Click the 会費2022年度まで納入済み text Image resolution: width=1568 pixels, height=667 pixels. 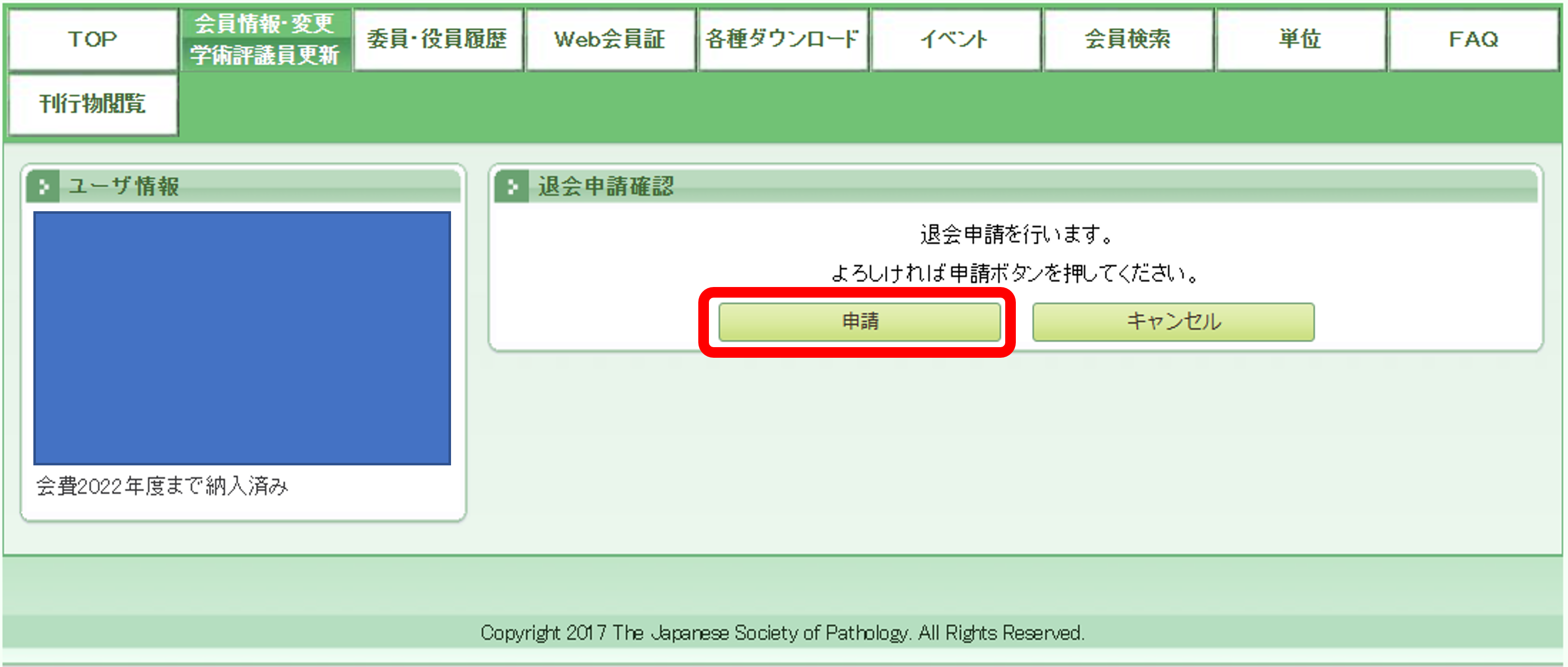162,487
